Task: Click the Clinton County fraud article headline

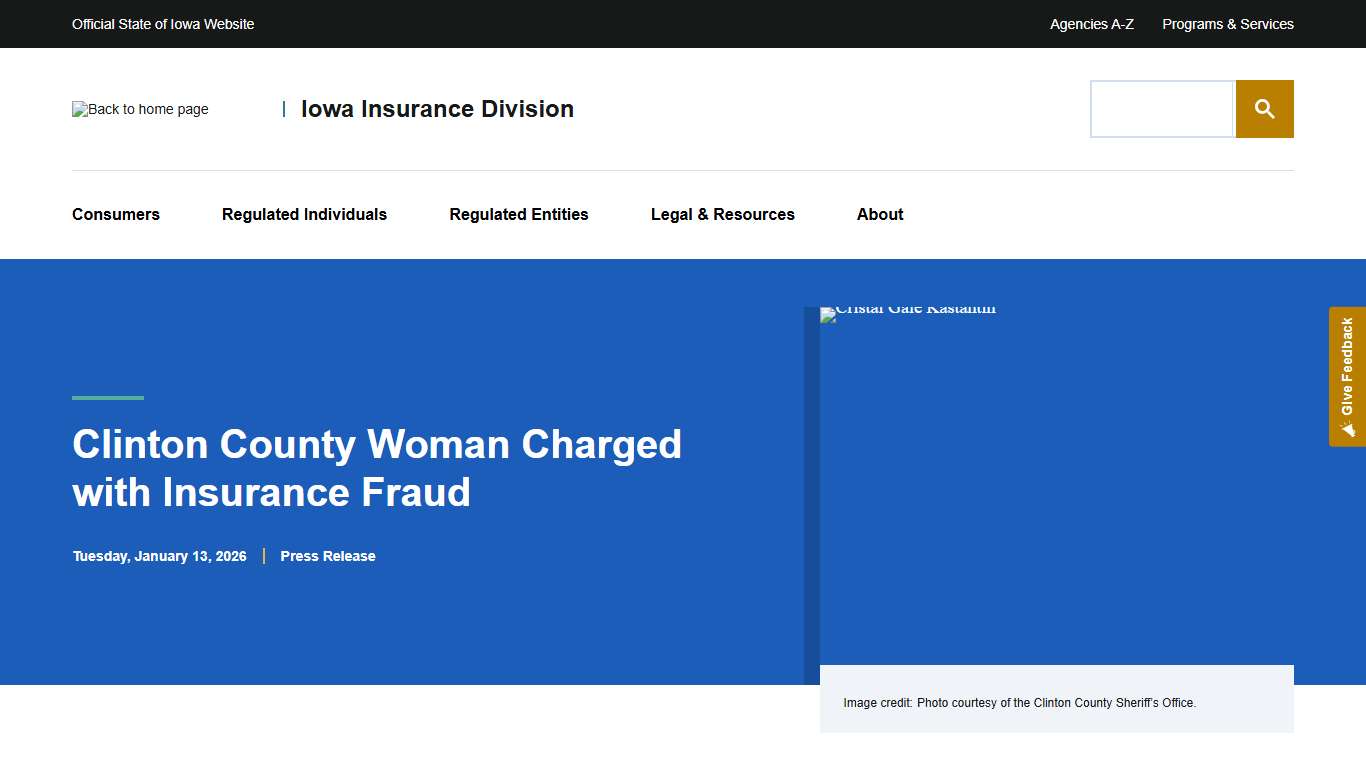Action: (x=377, y=468)
